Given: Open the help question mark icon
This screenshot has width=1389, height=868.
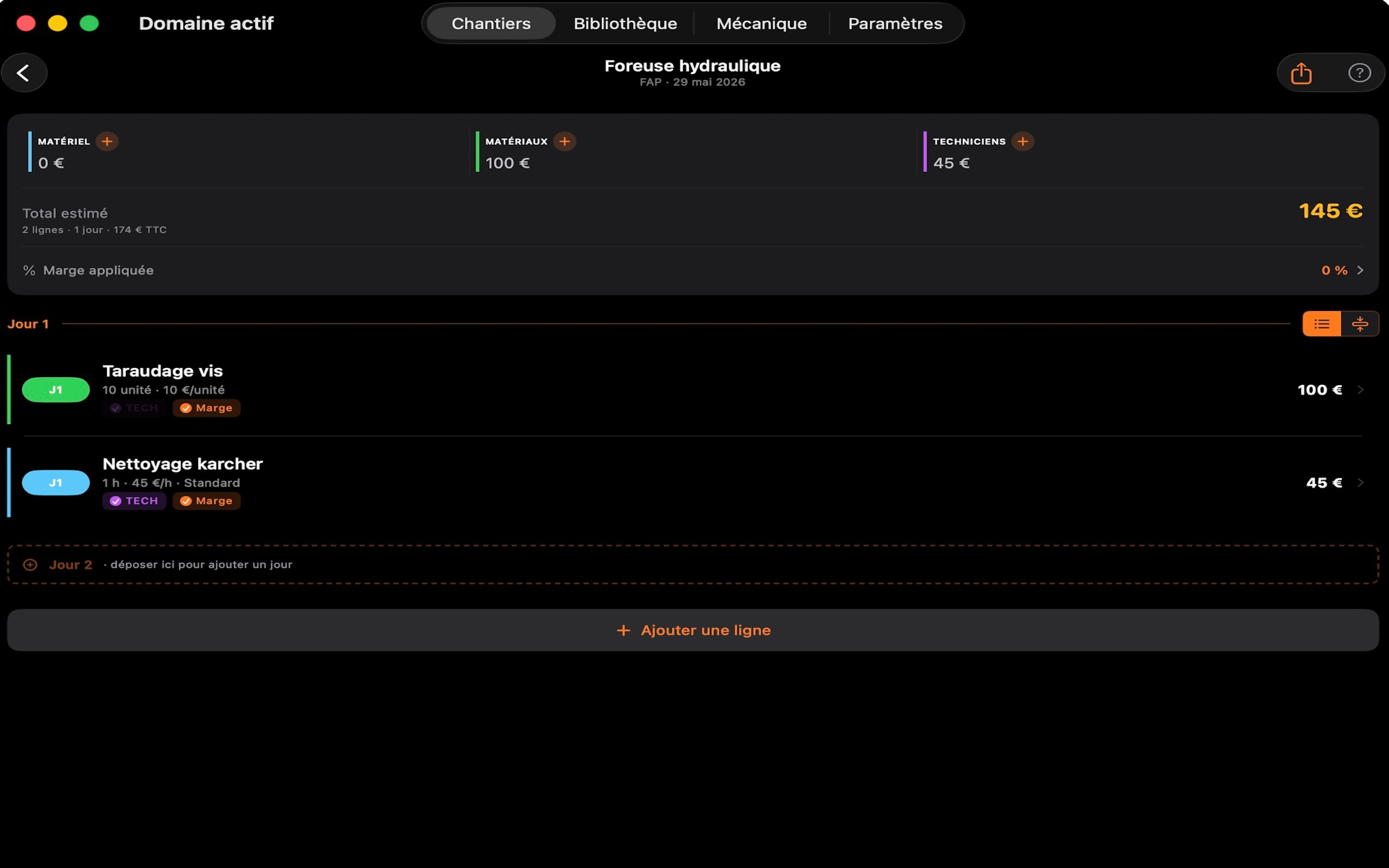Looking at the screenshot, I should click(x=1359, y=73).
